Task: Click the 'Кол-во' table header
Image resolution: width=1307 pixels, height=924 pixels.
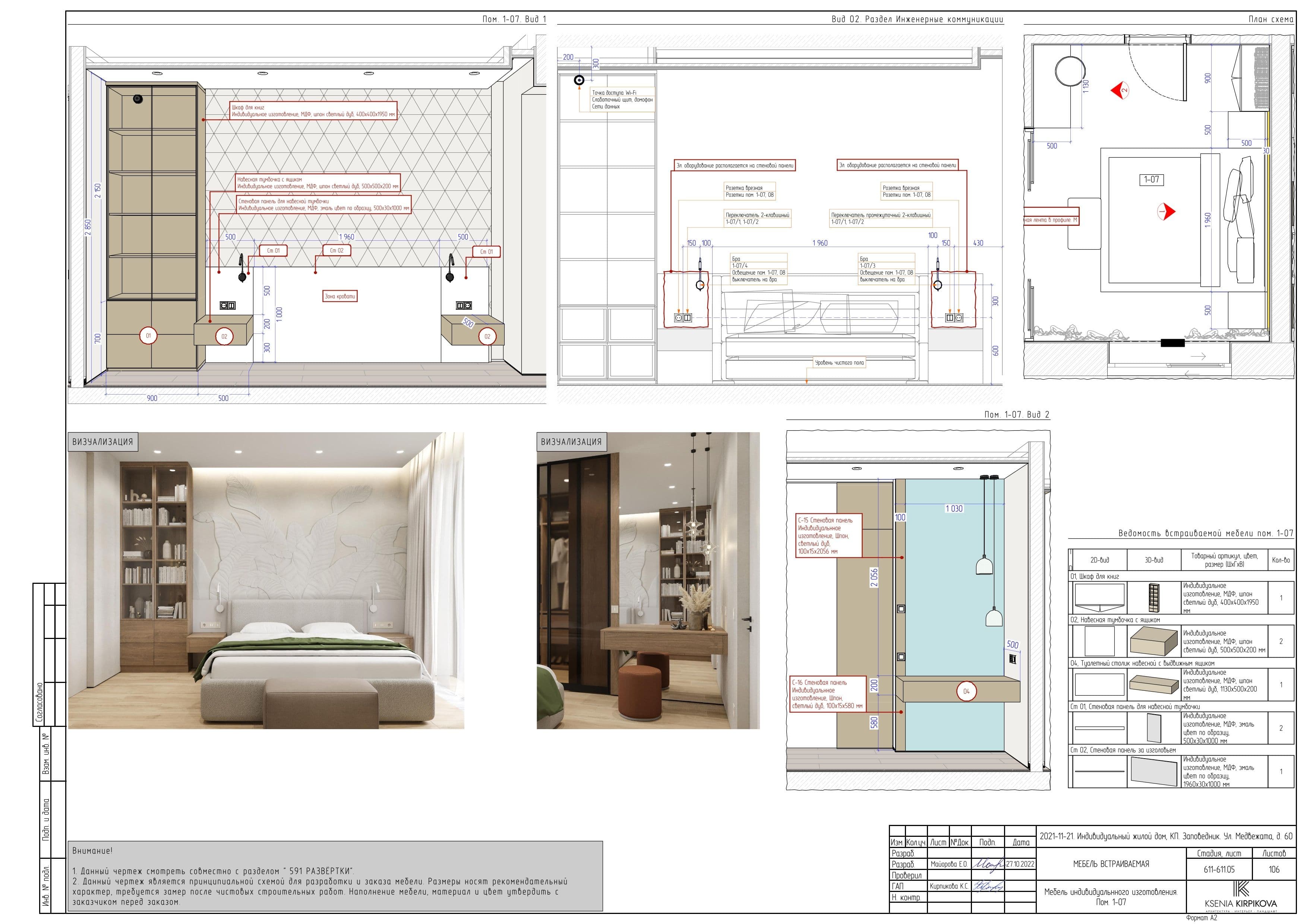Action: (1281, 560)
